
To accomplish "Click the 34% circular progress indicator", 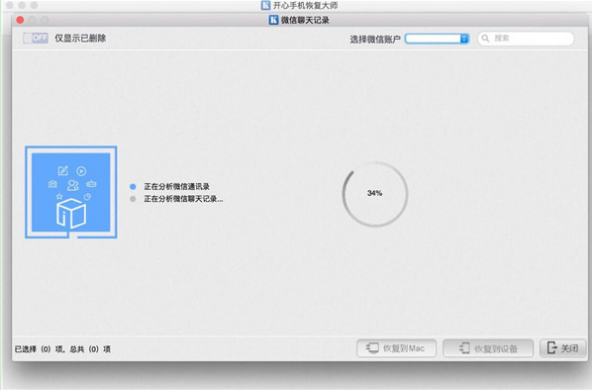I will coord(375,194).
